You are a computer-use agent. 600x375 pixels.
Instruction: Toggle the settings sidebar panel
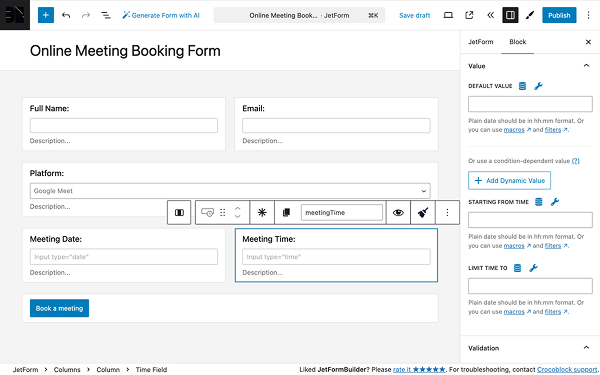510,15
